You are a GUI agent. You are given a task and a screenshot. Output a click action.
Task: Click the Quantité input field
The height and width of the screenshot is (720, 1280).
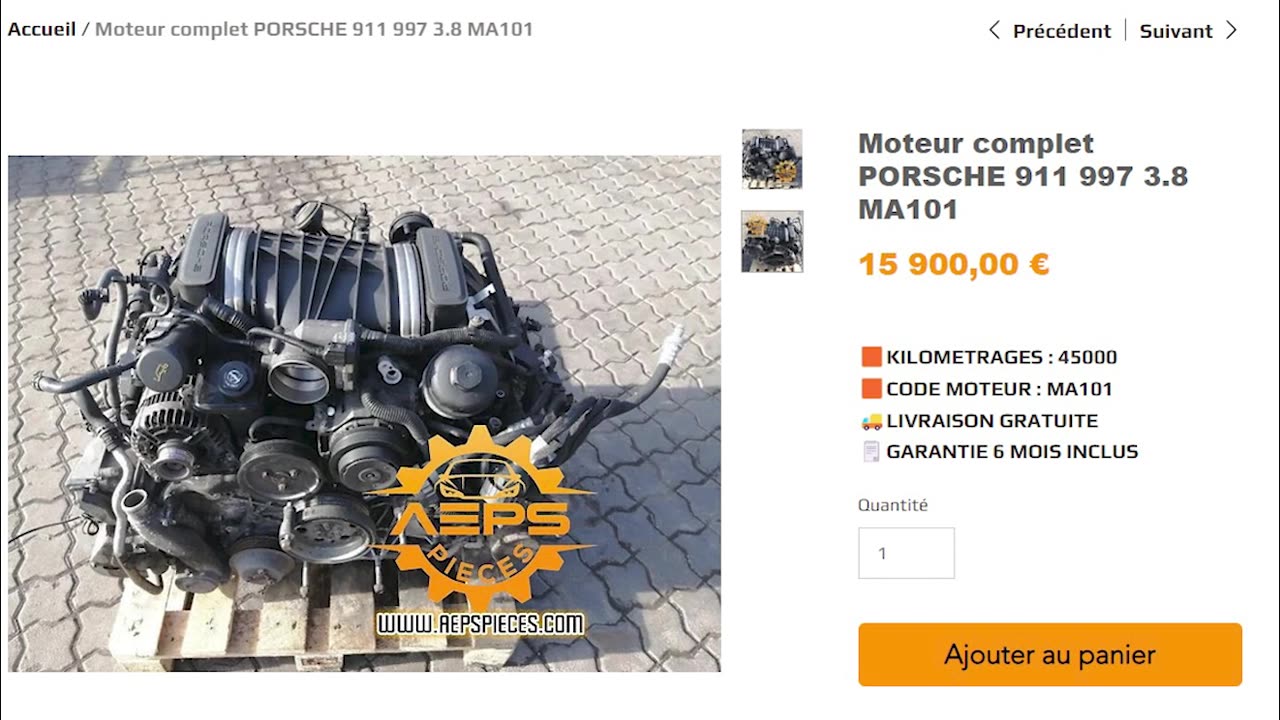click(906, 553)
